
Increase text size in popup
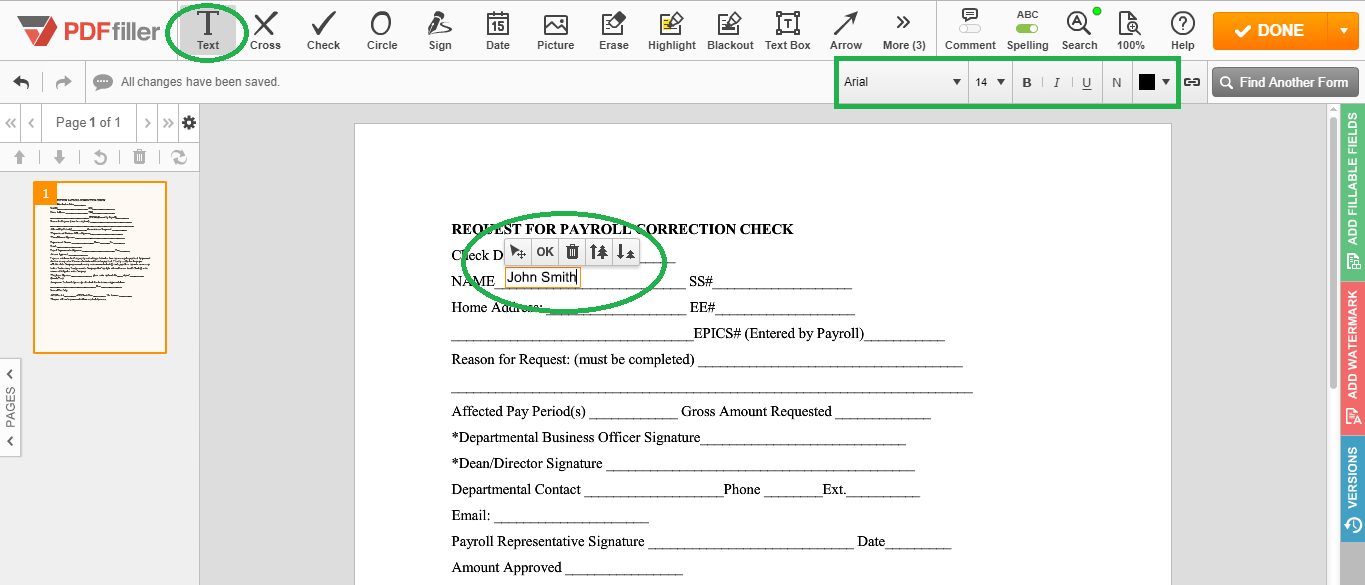(x=599, y=252)
